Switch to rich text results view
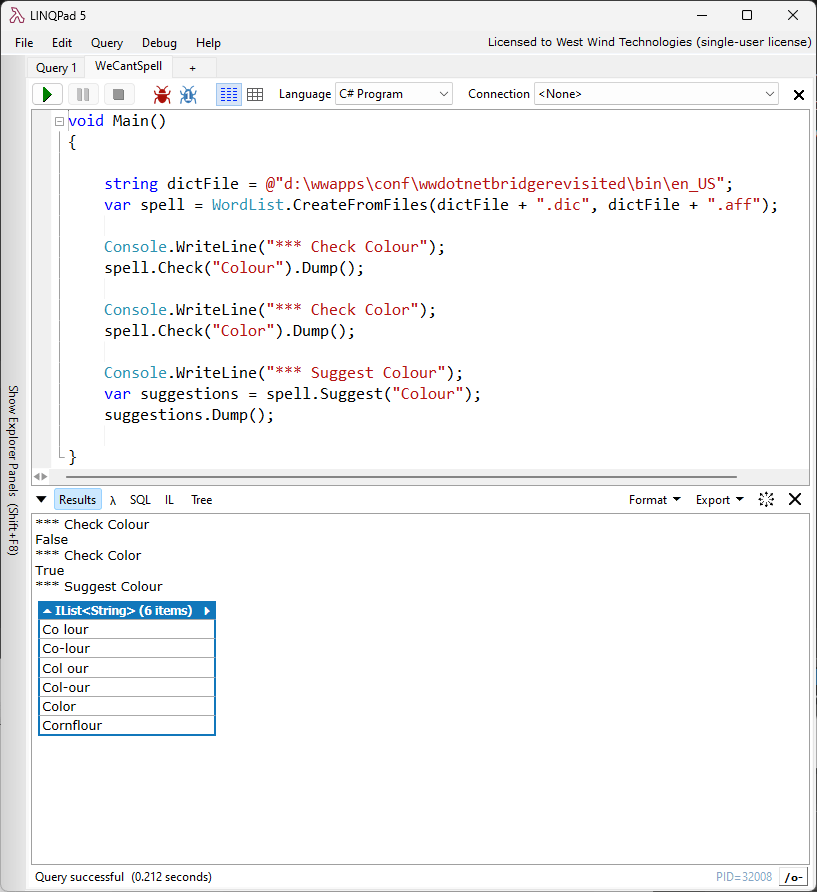This screenshot has width=817, height=892. click(229, 94)
